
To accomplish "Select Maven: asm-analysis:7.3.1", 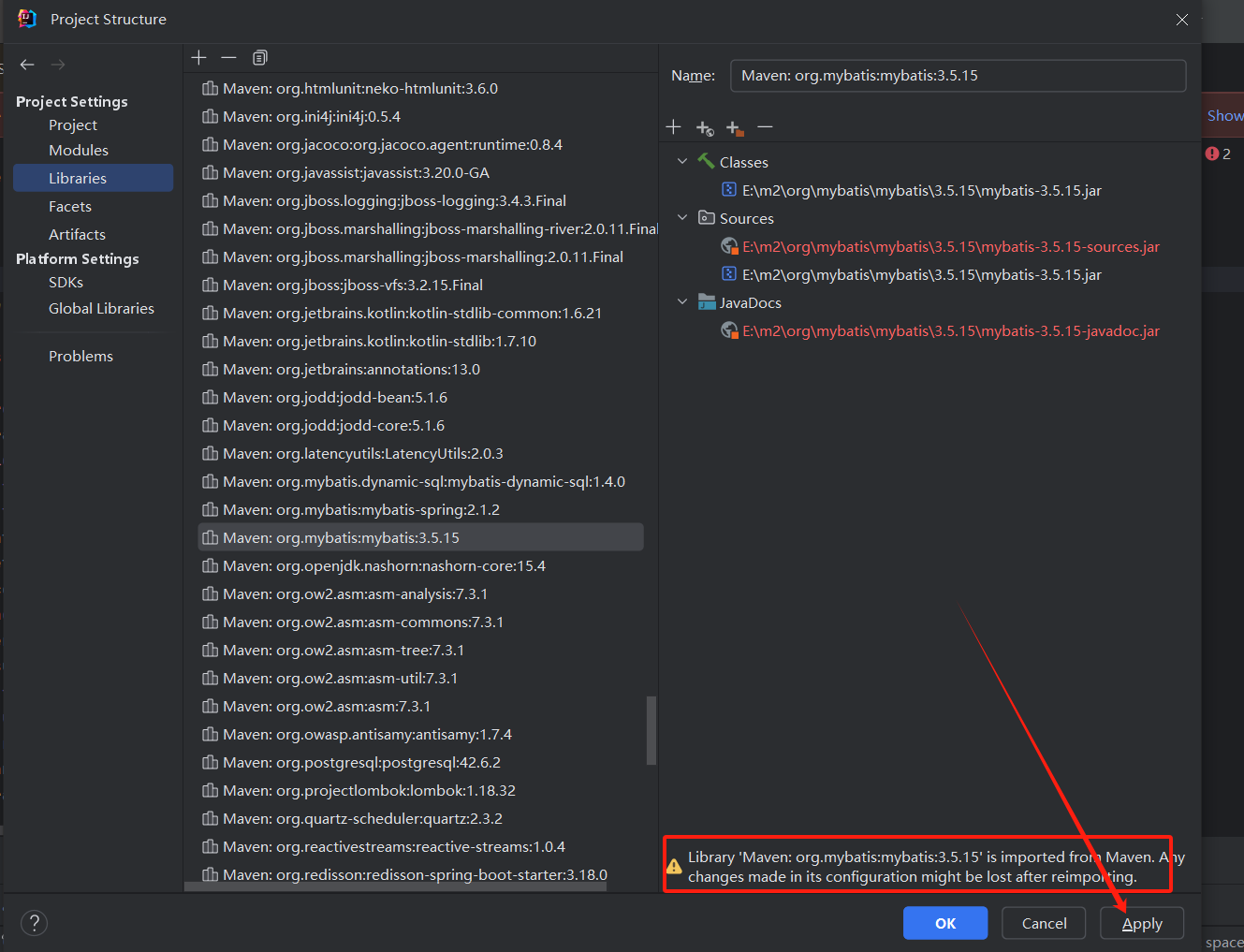I will pos(355,594).
